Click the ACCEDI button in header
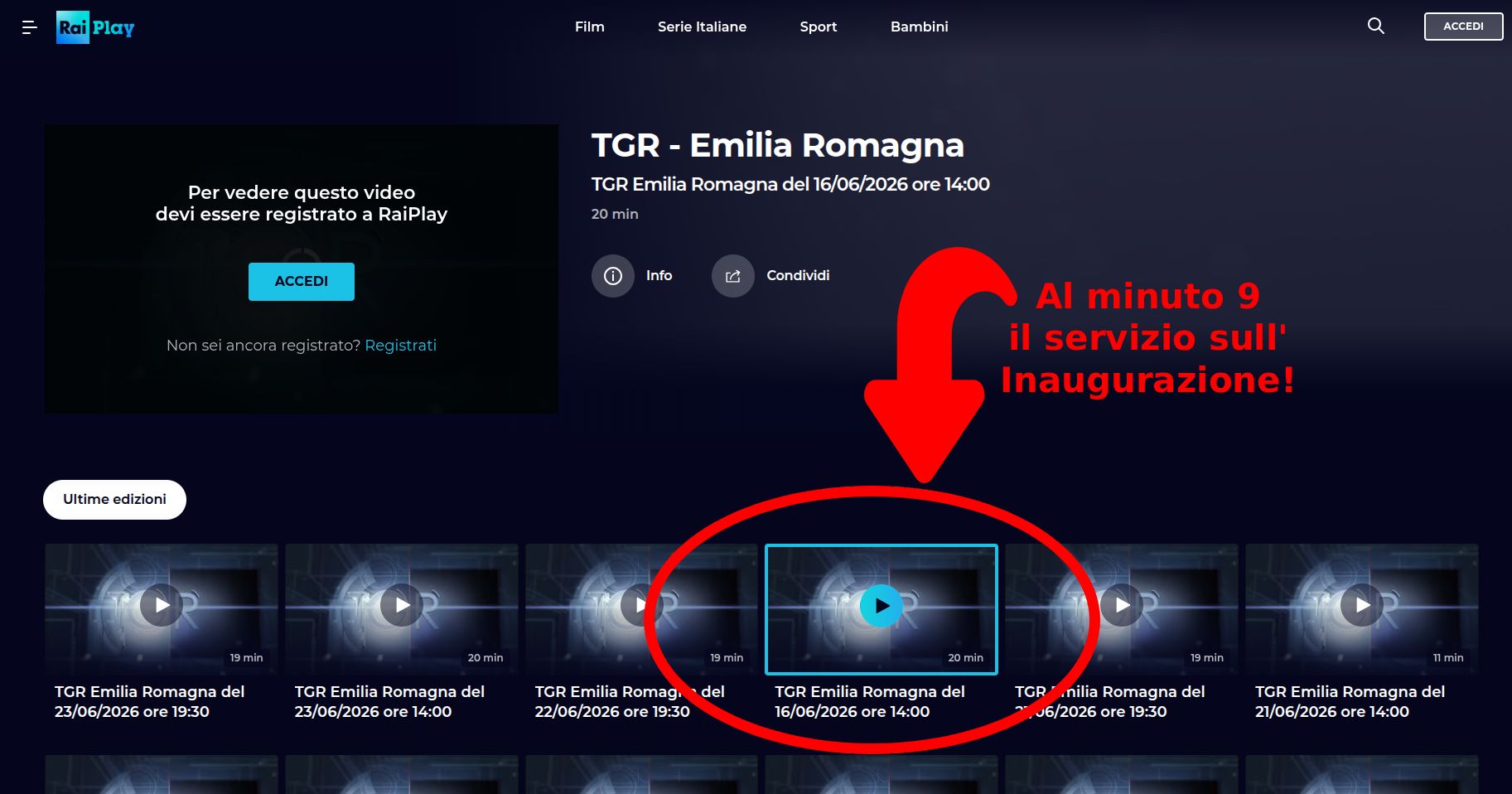This screenshot has height=794, width=1512. point(1463,27)
